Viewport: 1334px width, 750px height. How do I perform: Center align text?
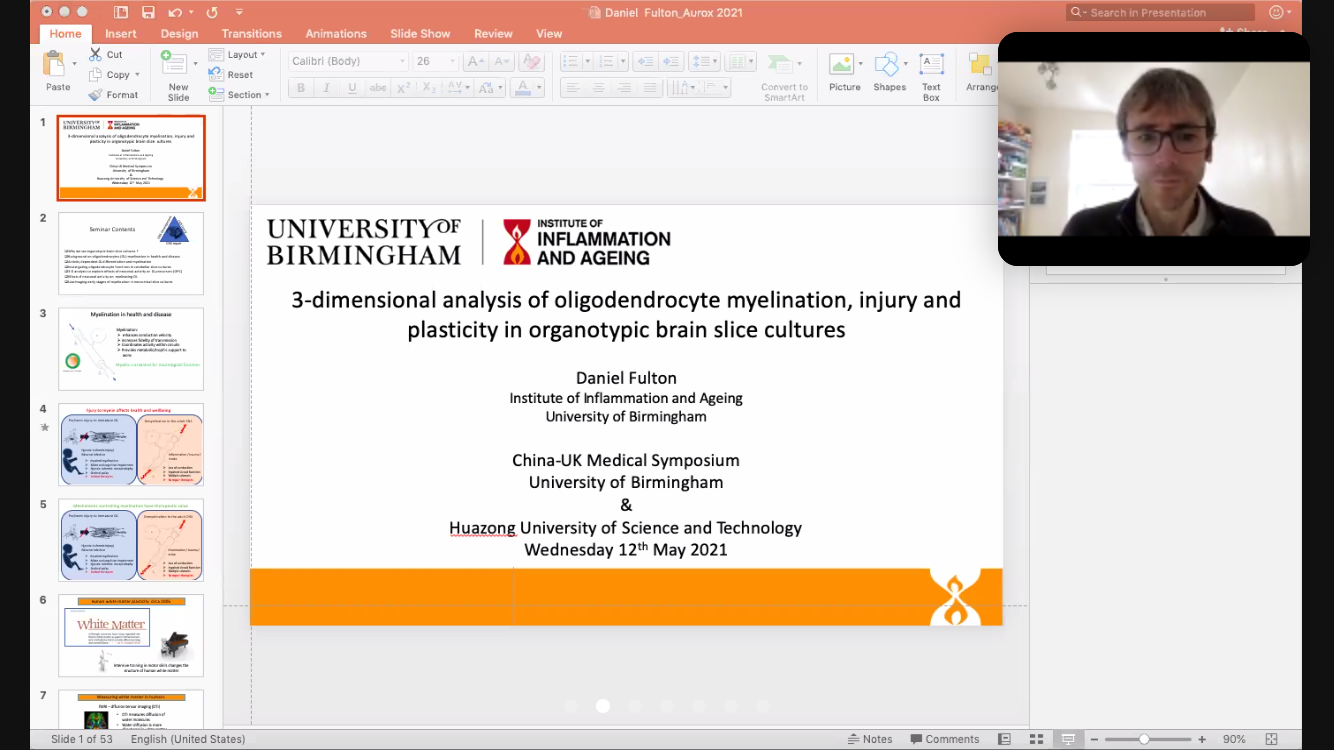(x=598, y=88)
